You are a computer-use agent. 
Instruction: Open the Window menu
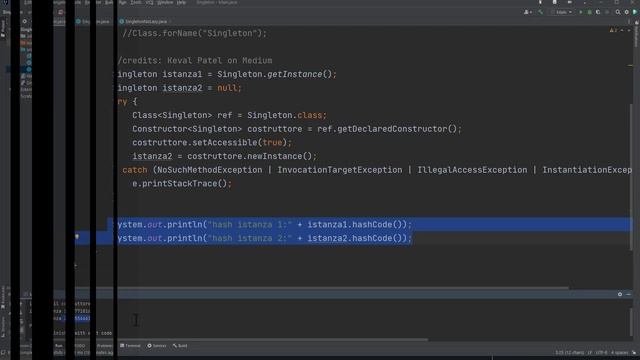[x=165, y=2]
